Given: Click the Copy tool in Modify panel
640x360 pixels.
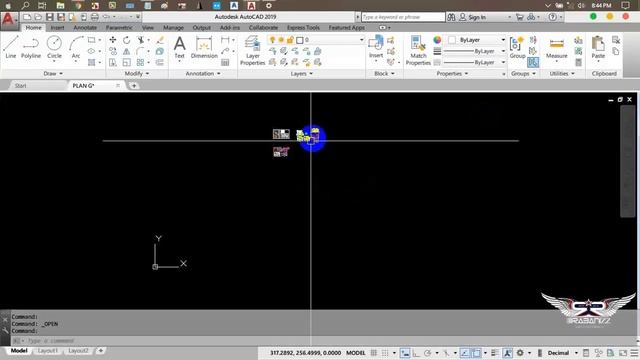Looking at the screenshot, I should point(113,51).
